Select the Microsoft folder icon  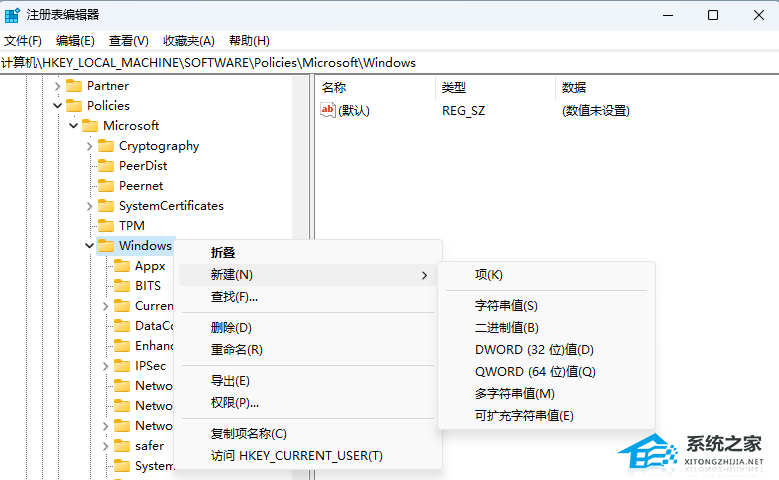click(x=90, y=126)
